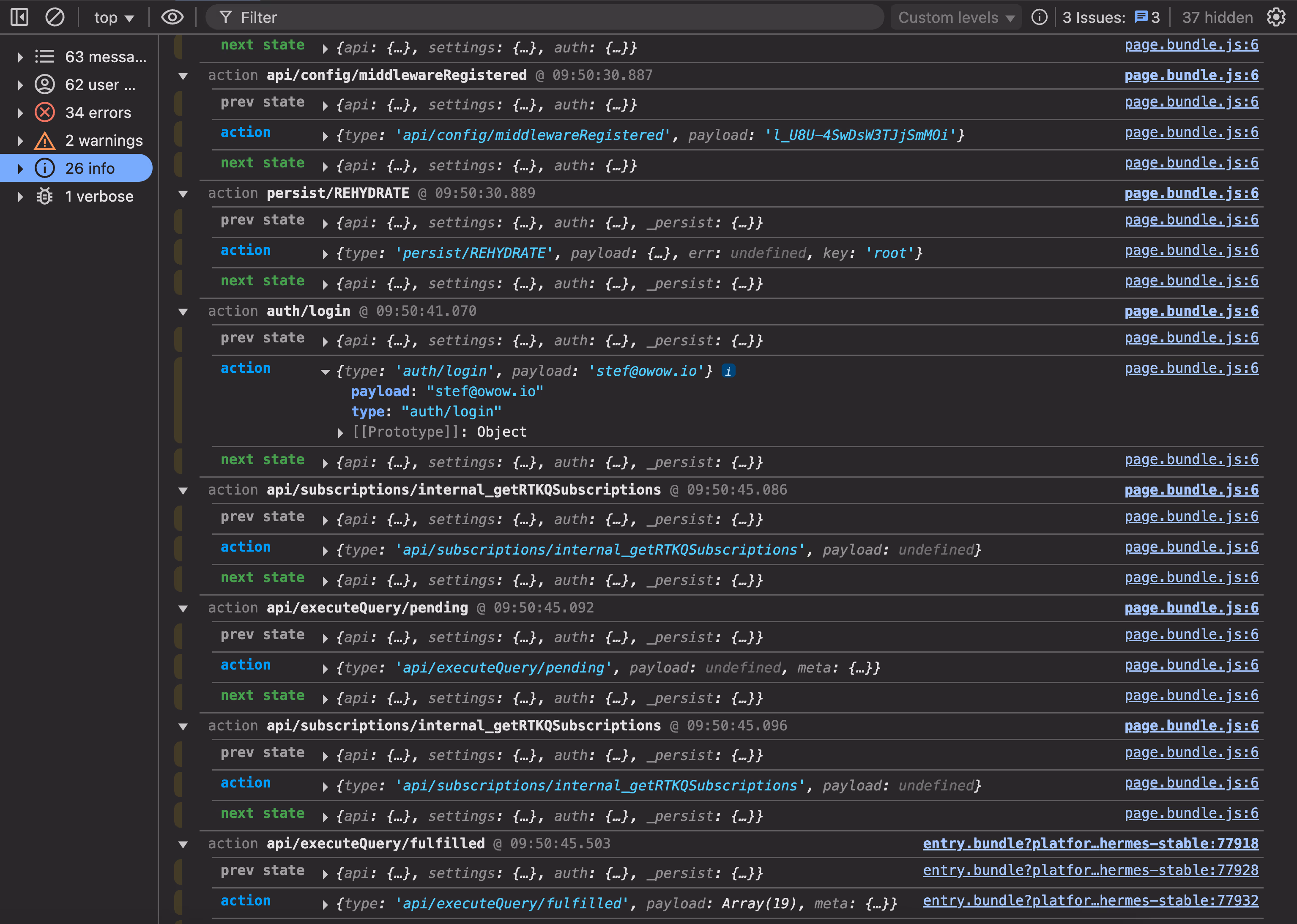Expand the 63 messages sidebar group
Screen dimensions: 1297x924
[x=20, y=57]
